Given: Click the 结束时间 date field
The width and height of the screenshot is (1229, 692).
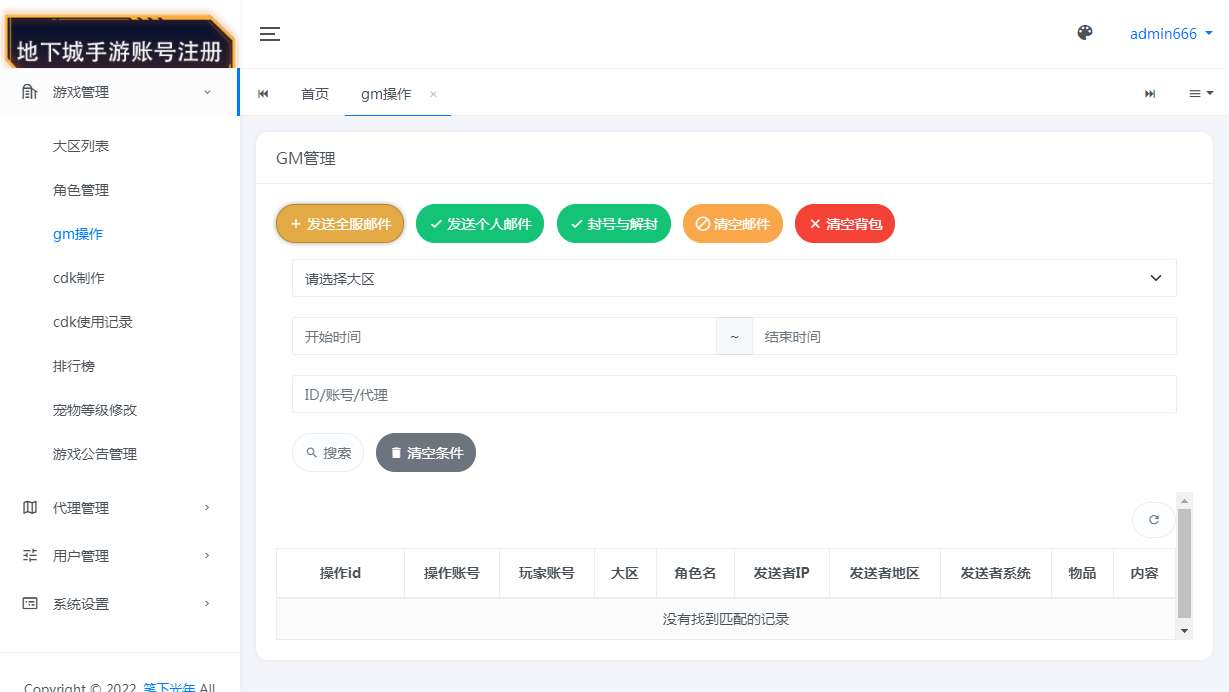Looking at the screenshot, I should [x=964, y=336].
